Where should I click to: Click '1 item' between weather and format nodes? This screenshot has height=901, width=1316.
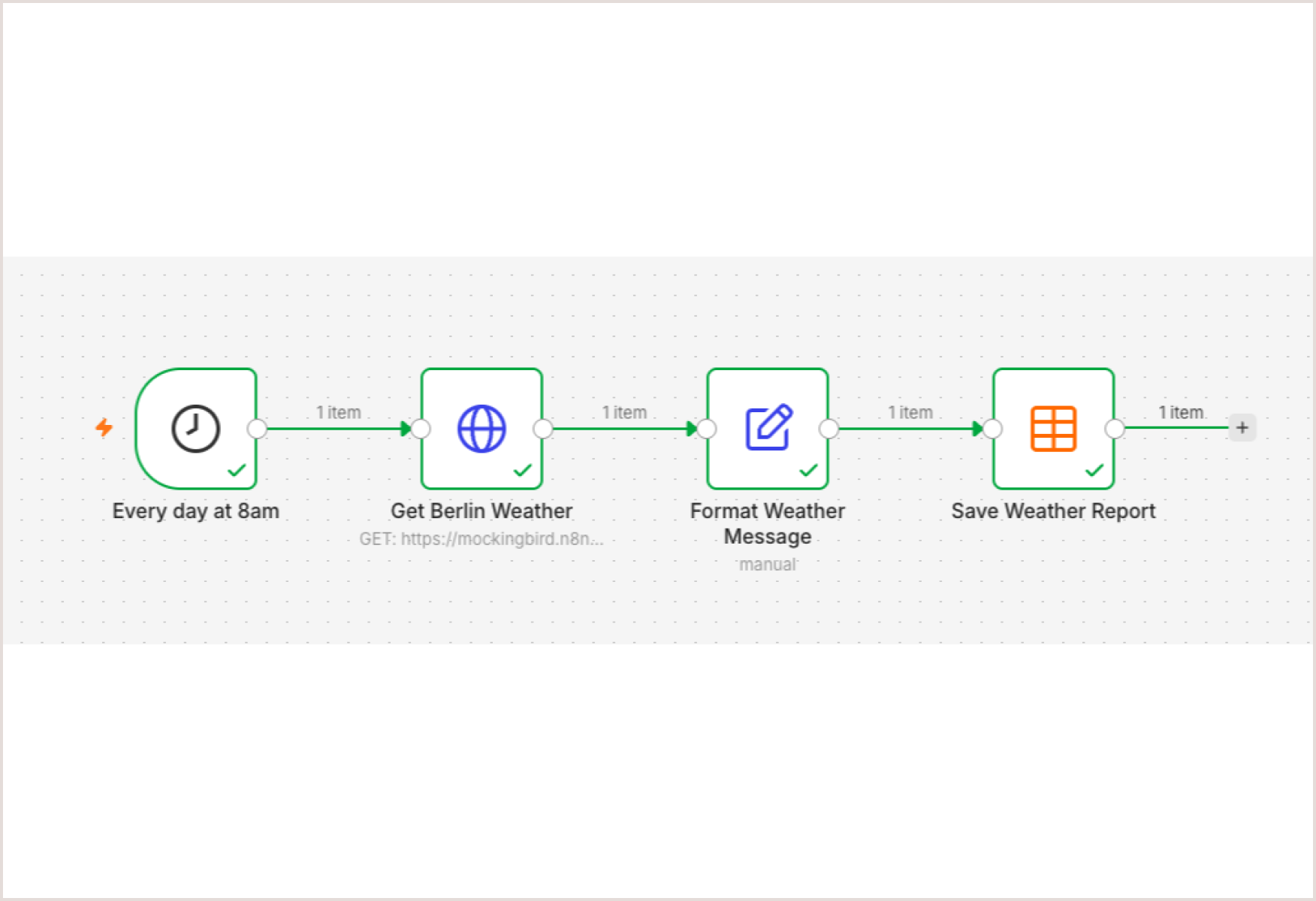pos(625,412)
